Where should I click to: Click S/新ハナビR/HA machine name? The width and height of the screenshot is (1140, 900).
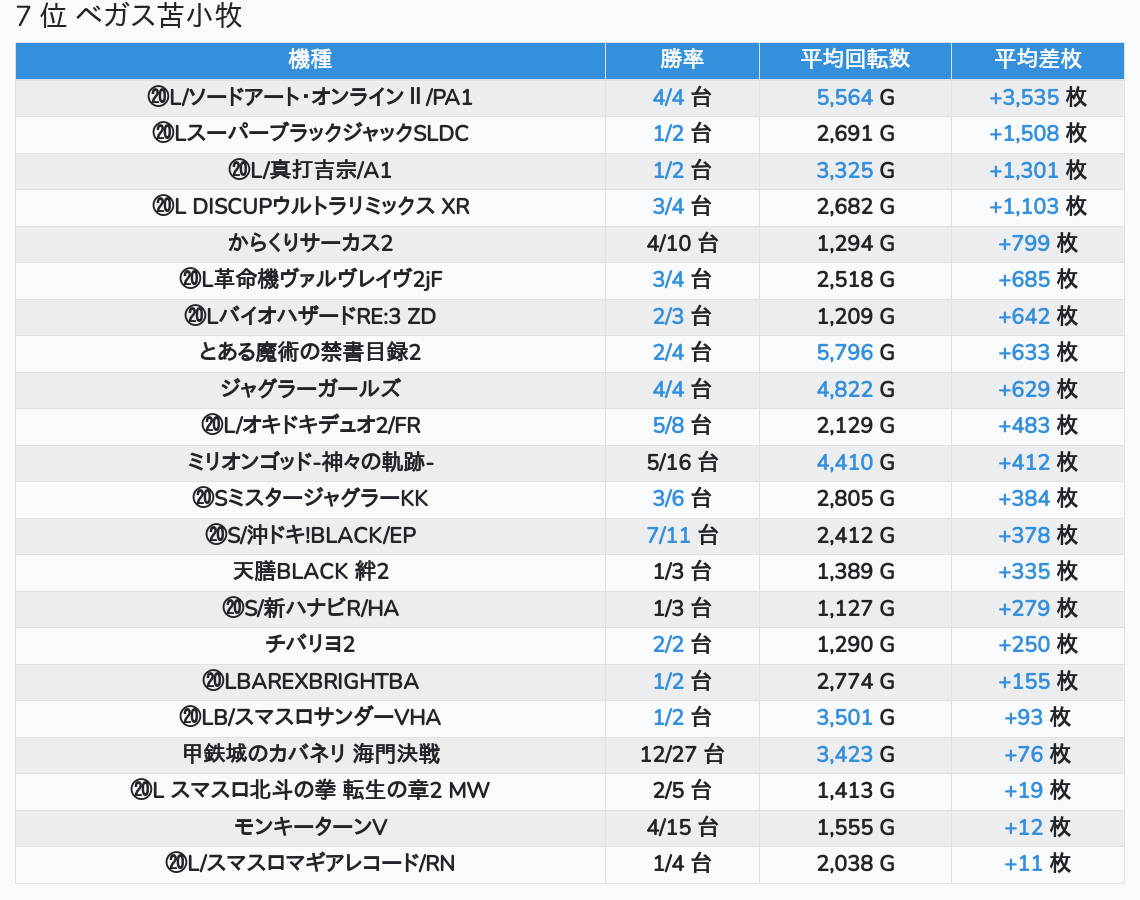(x=310, y=608)
